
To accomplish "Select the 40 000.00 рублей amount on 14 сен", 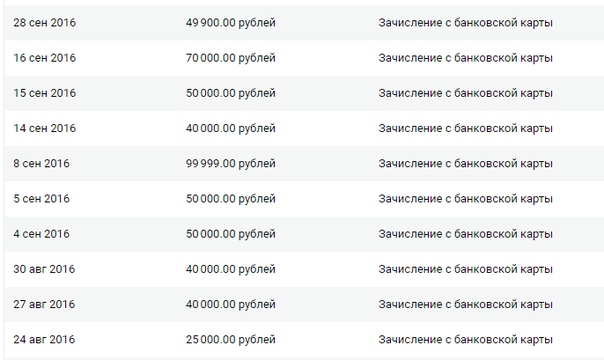I will [230, 129].
